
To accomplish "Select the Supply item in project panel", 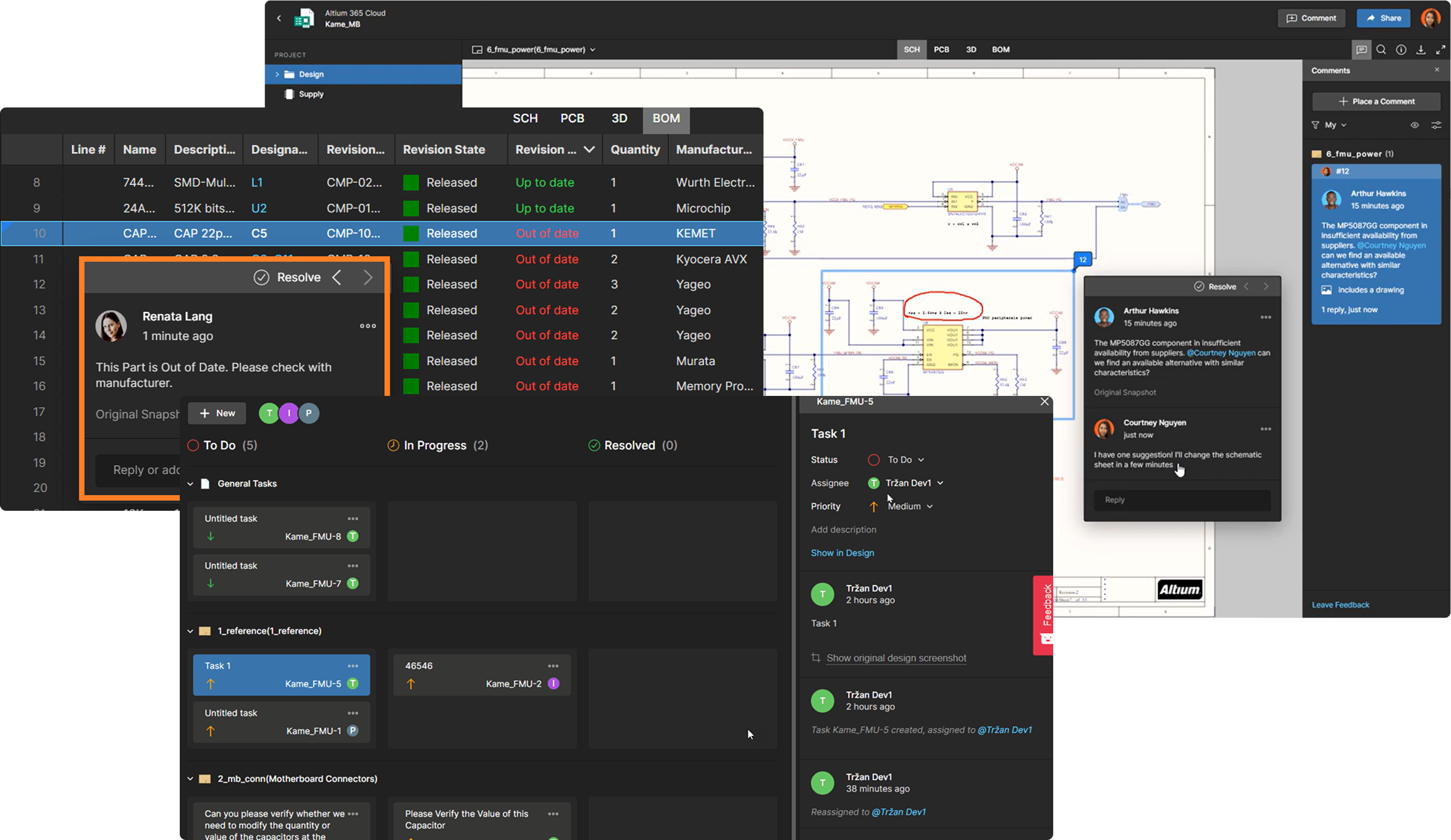I will point(311,94).
